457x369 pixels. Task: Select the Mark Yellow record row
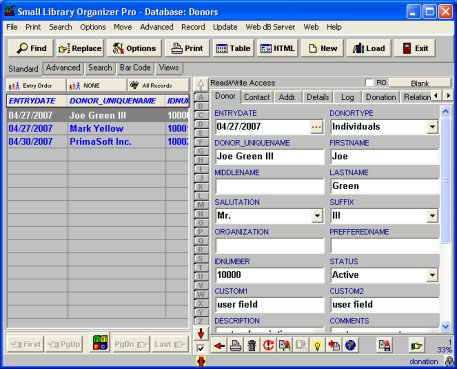point(98,129)
